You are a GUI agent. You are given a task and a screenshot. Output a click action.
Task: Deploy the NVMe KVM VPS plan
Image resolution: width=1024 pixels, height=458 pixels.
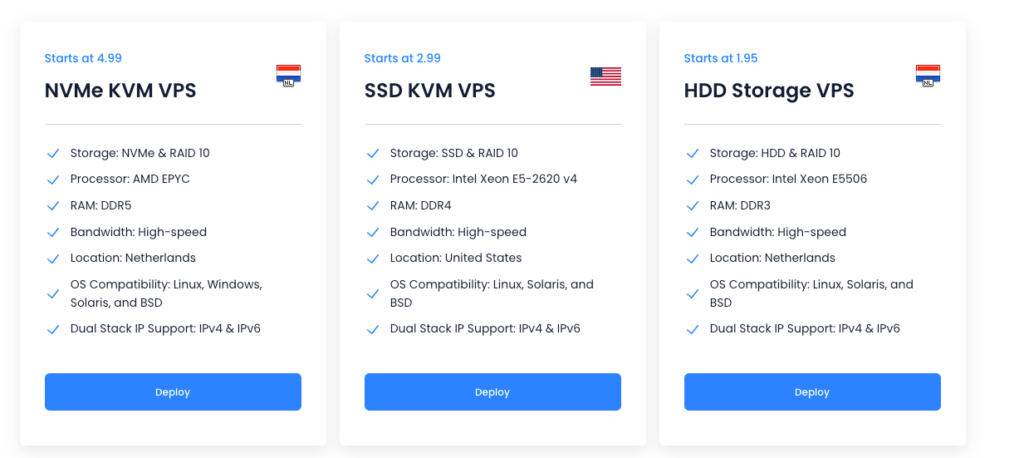pos(173,392)
